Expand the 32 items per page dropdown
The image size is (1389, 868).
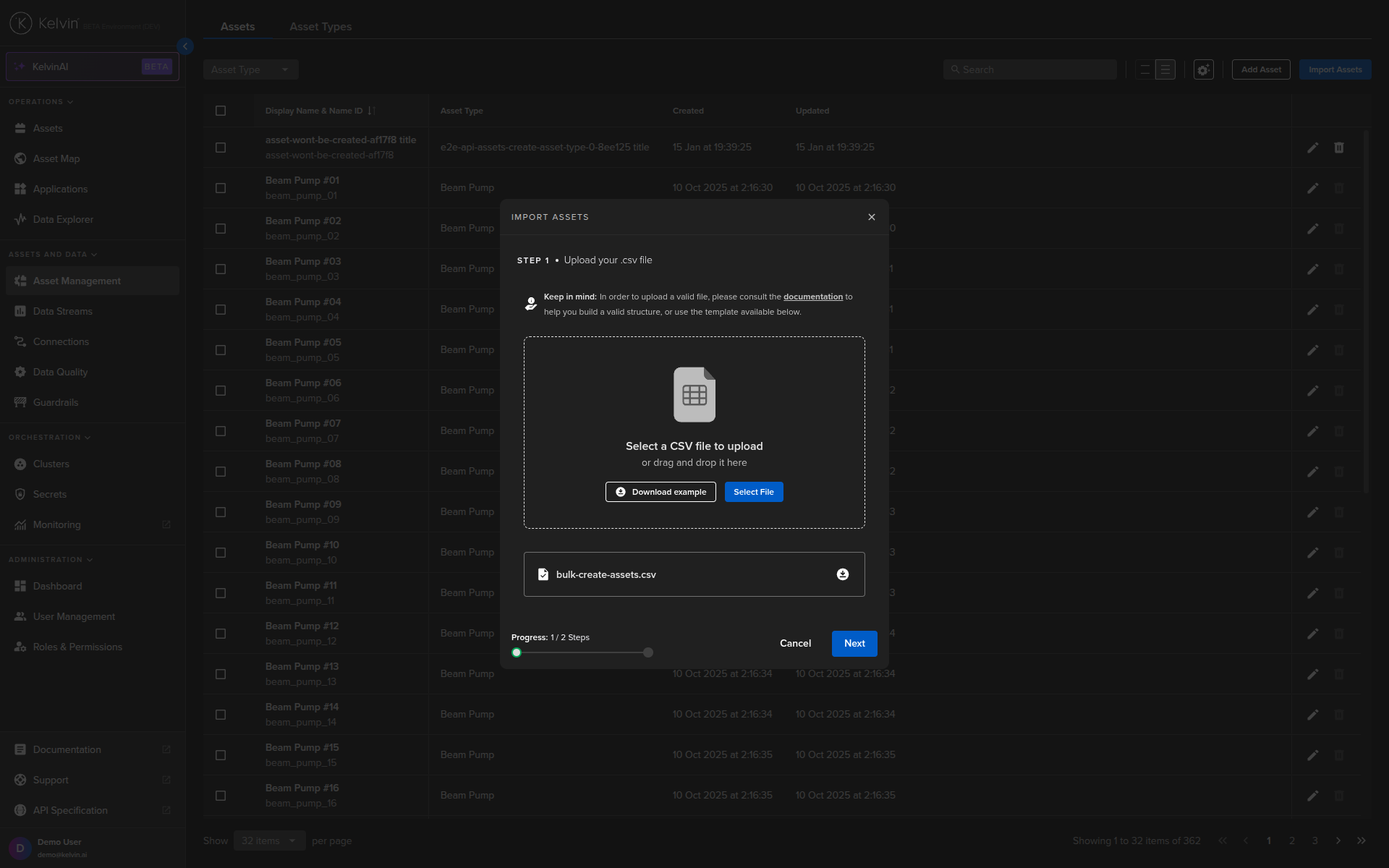click(x=269, y=841)
